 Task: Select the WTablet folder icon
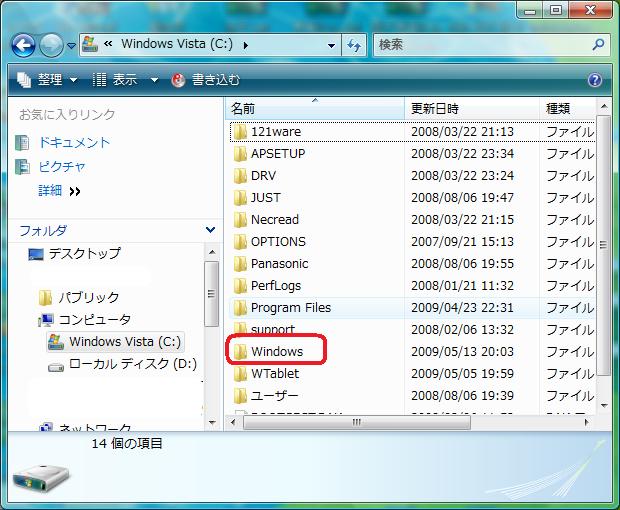tap(240, 374)
